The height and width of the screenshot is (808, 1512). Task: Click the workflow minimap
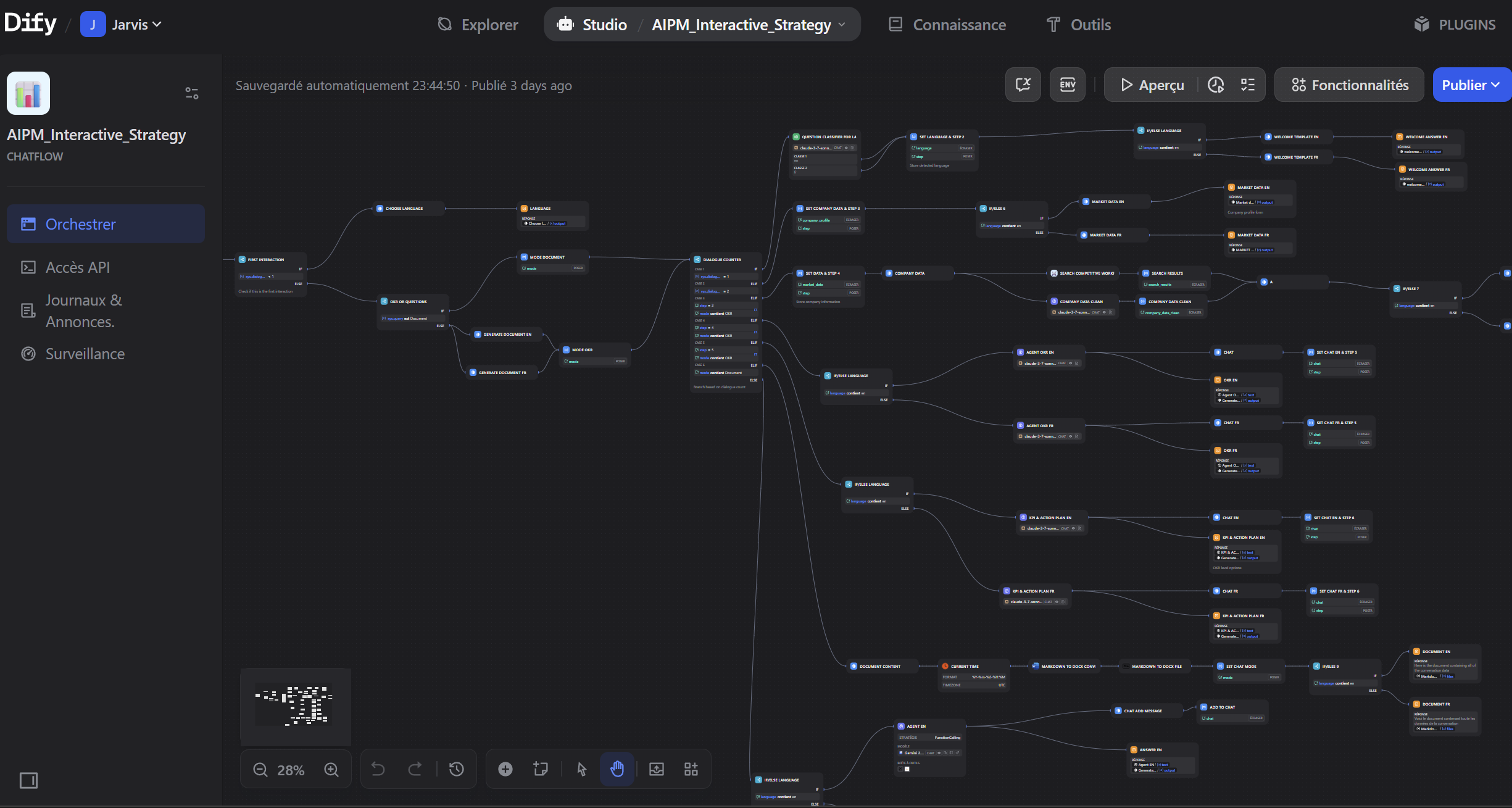296,707
